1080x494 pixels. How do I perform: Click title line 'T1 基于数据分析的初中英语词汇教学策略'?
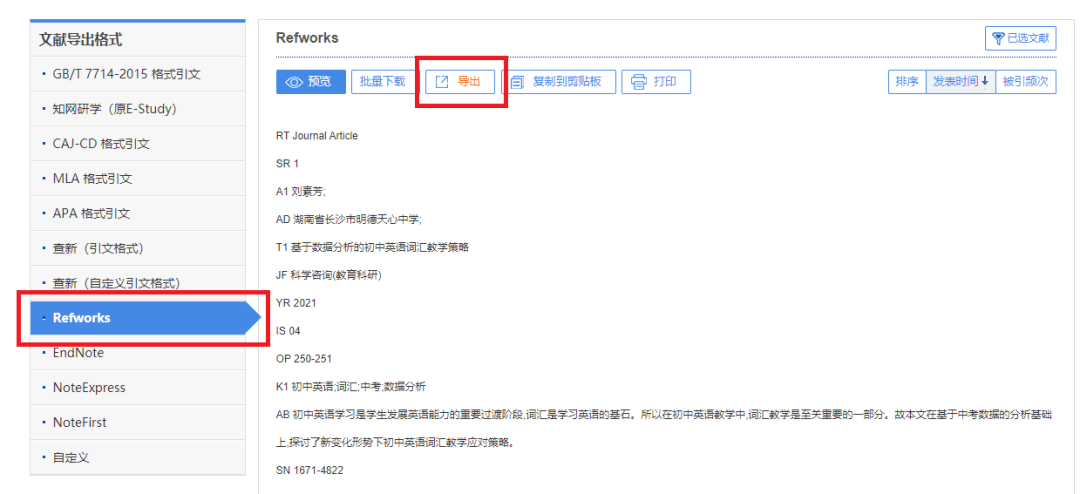373,247
